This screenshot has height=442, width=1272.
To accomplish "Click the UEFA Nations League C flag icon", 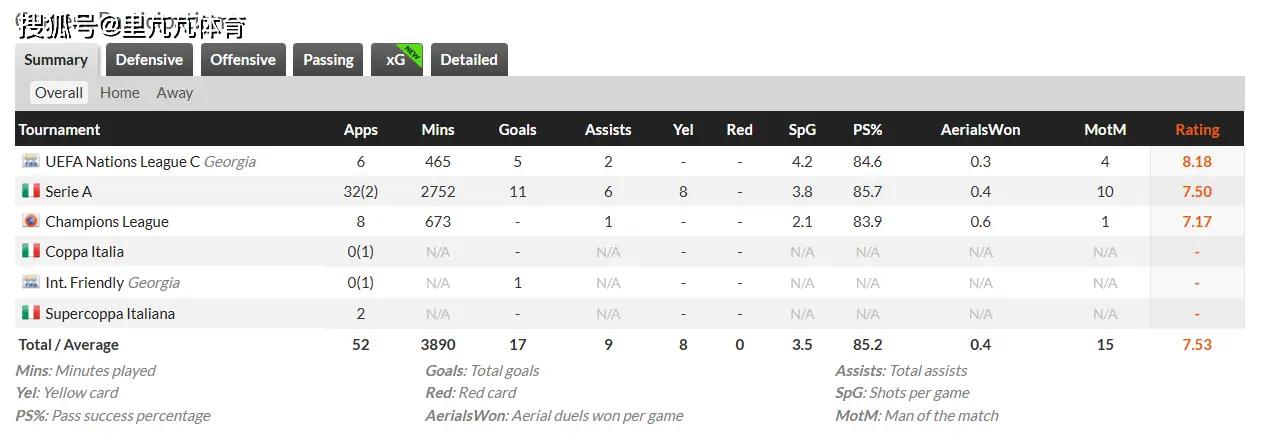I will (x=31, y=161).
